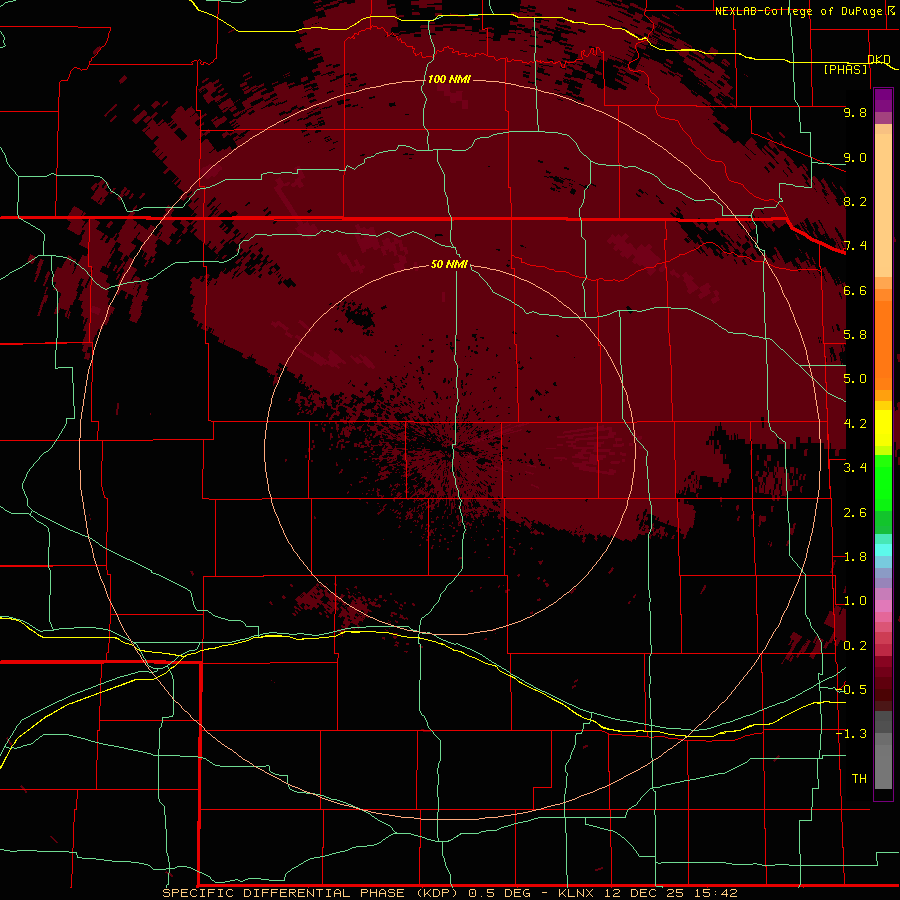Click the DKD label near the scale
The image size is (900, 900).
tap(879, 59)
